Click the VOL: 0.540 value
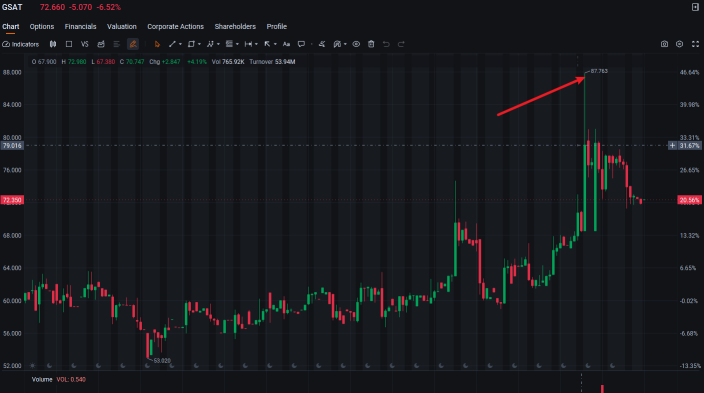Screen dimensions: 704x393 pos(71,380)
